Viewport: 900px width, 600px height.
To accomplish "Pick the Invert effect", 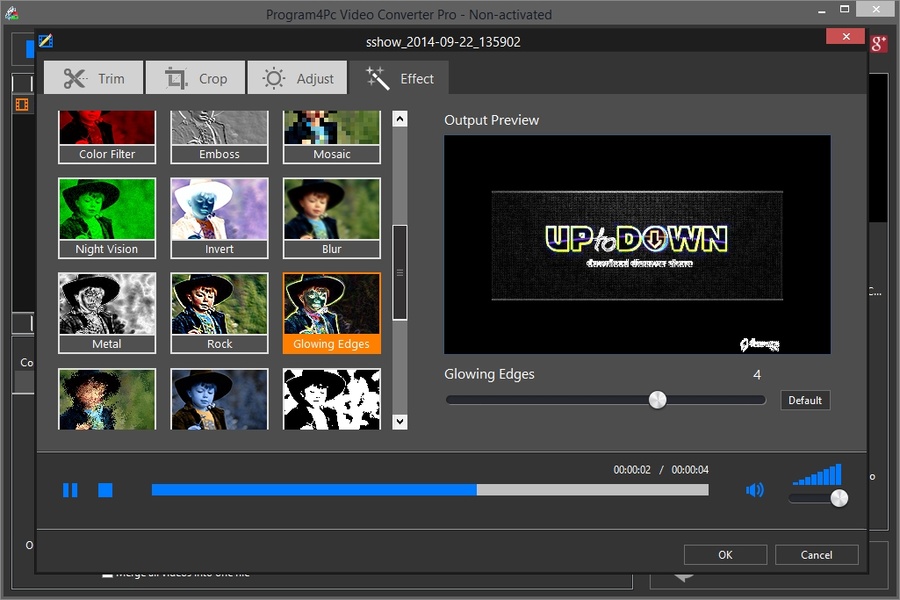I will (219, 218).
